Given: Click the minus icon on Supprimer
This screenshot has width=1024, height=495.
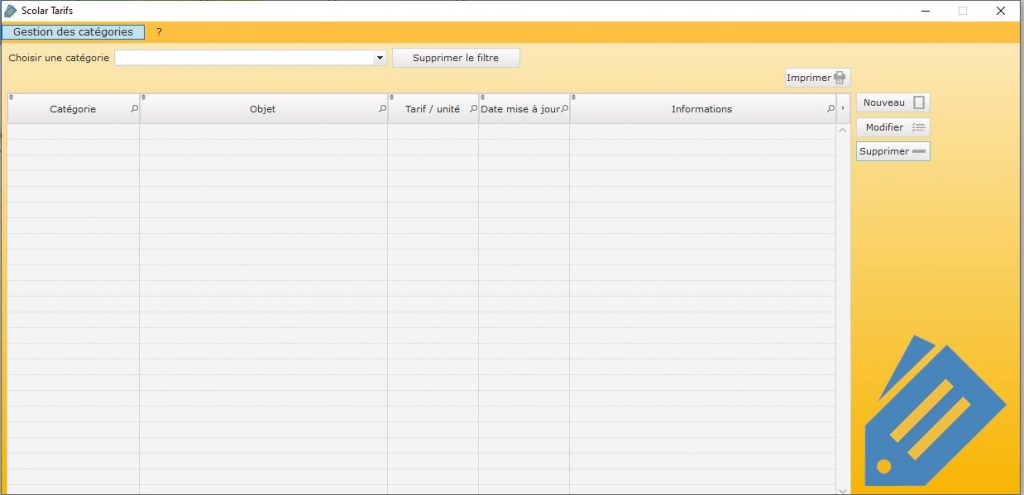Looking at the screenshot, I should [920, 151].
